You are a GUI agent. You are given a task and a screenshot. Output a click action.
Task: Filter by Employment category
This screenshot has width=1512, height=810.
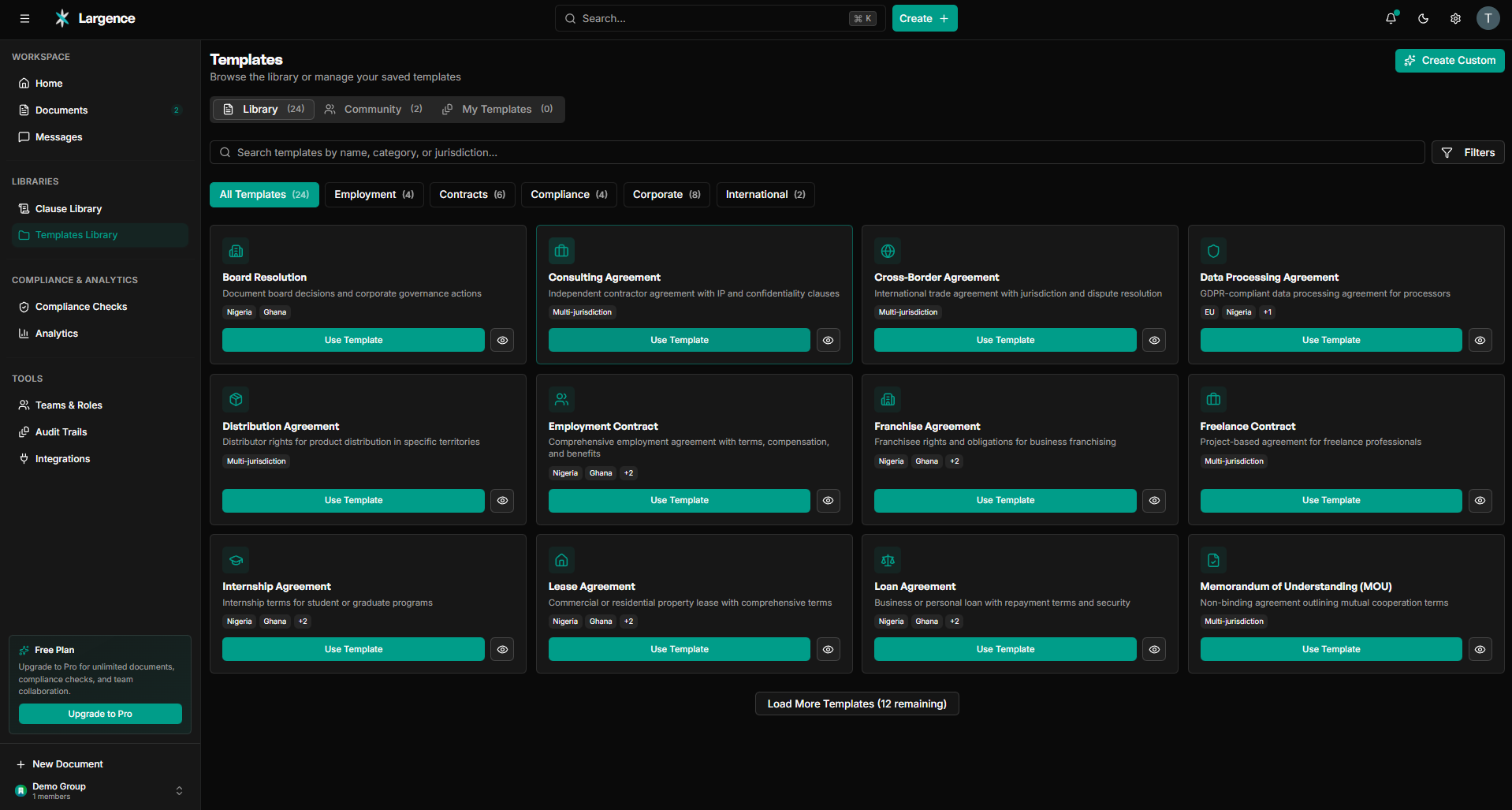374,195
